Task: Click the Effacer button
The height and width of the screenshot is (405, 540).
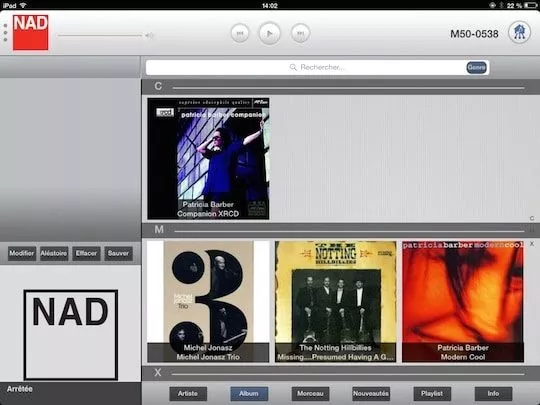Action: click(x=86, y=253)
